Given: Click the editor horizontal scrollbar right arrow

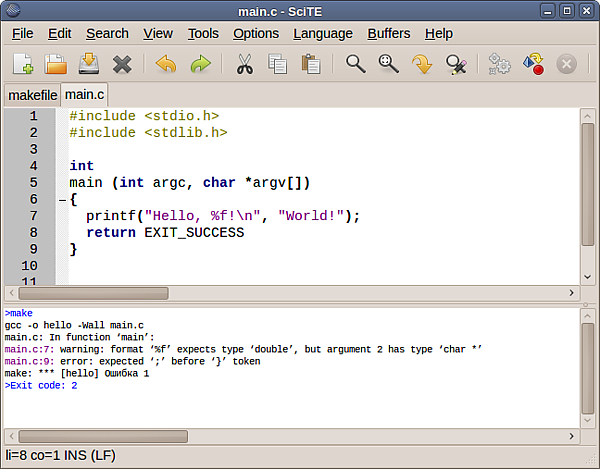Looking at the screenshot, I should pyautogui.click(x=572, y=293).
